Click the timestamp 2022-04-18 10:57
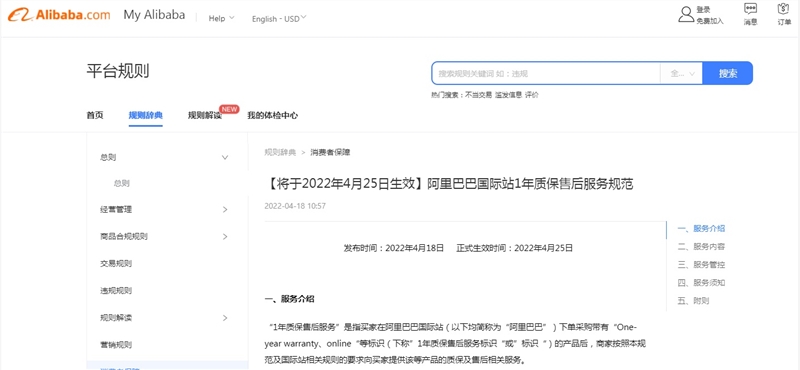This screenshot has height=370, width=800. coord(295,206)
